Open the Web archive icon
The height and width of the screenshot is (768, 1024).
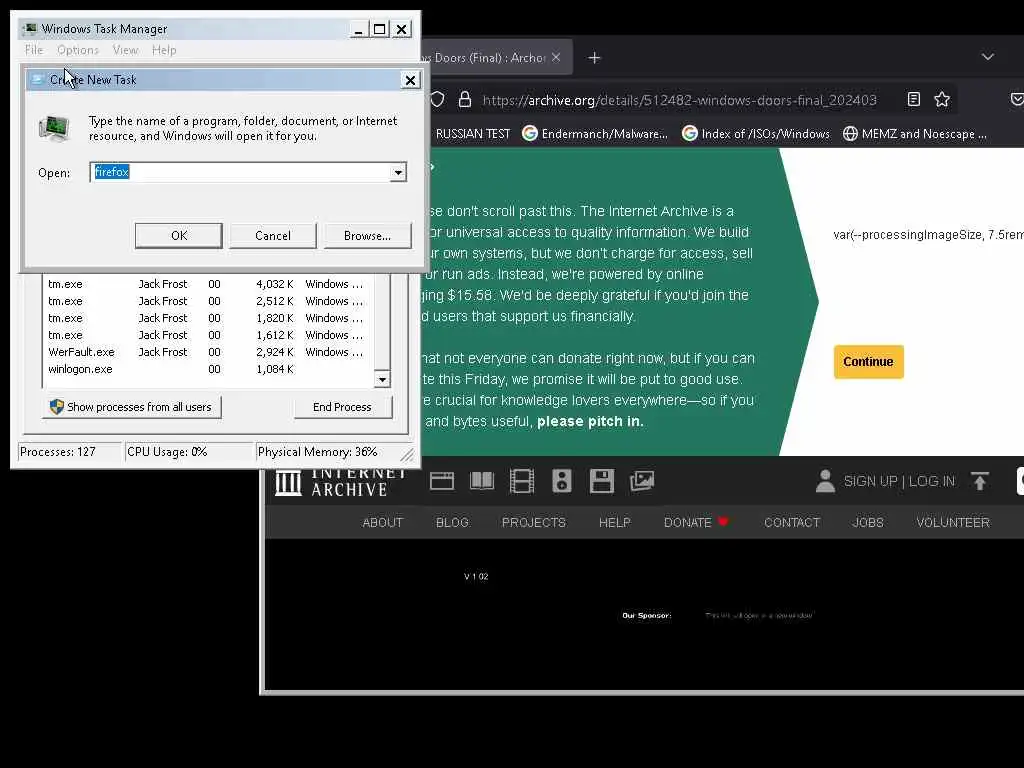coord(442,482)
